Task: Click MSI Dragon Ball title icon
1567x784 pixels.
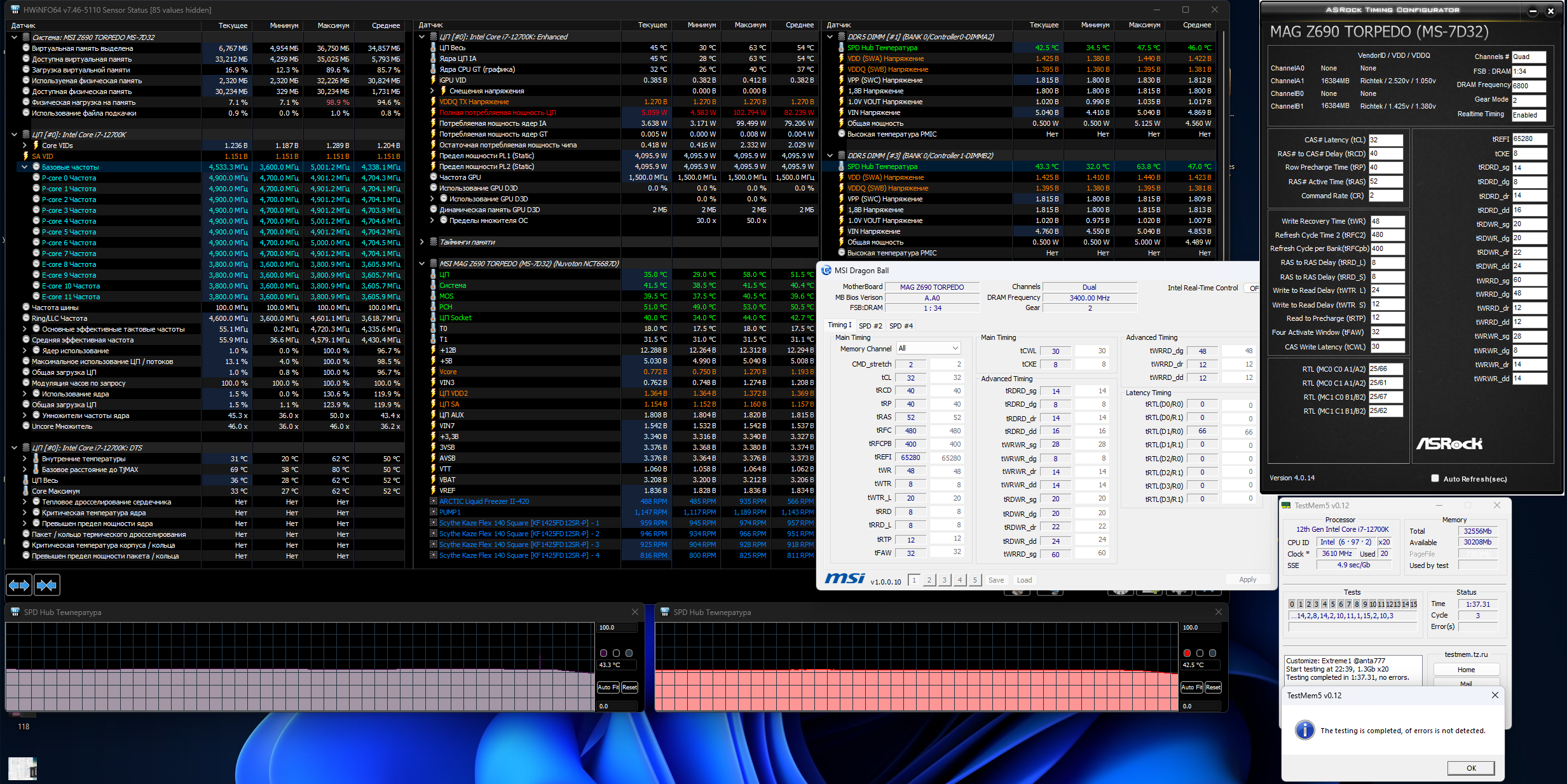Action: [826, 271]
